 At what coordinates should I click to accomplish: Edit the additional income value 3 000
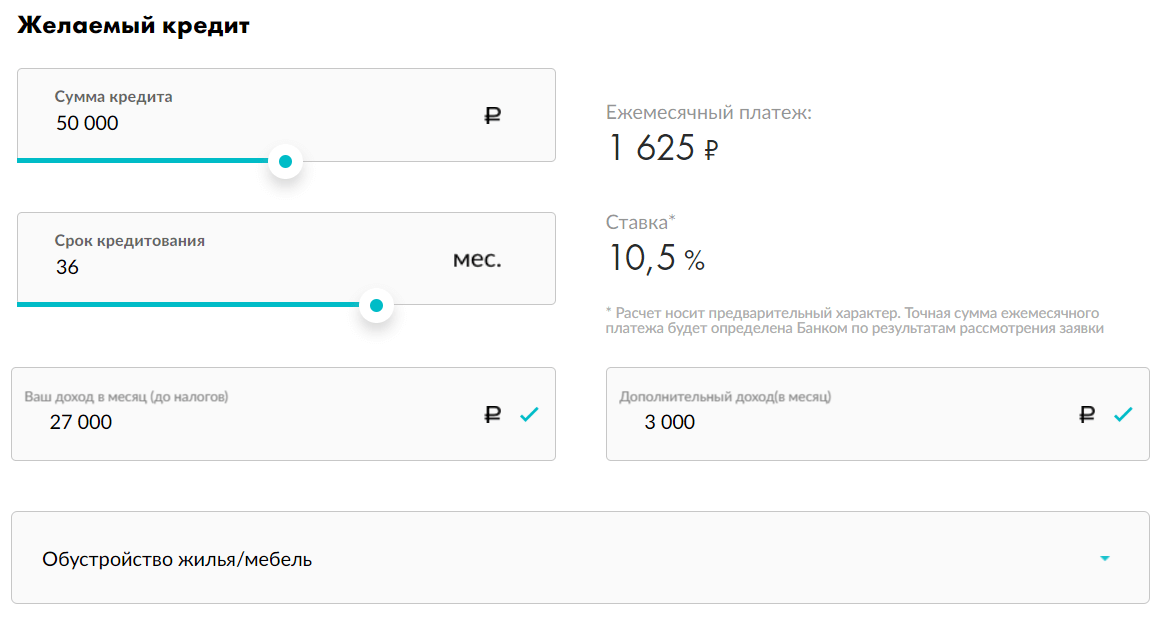(x=669, y=423)
